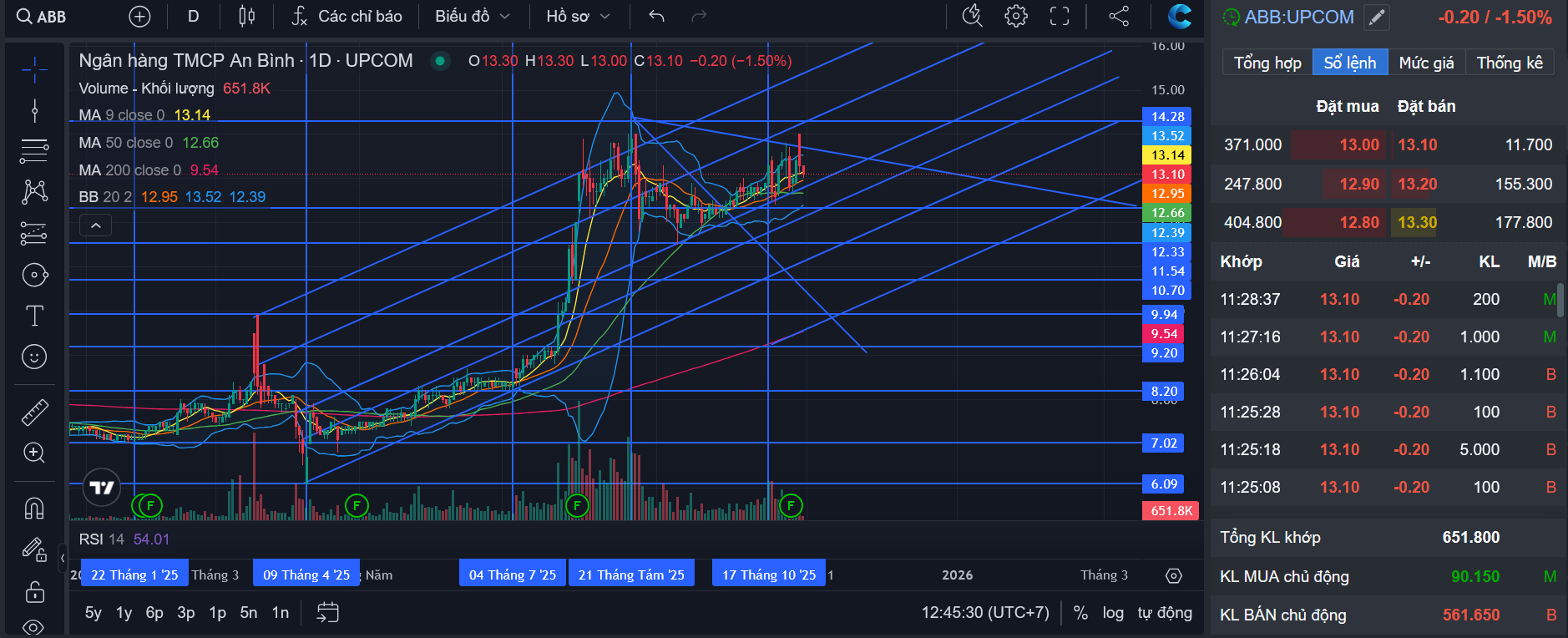1568x638 pixels.
Task: Share the chart
Action: click(x=1119, y=16)
